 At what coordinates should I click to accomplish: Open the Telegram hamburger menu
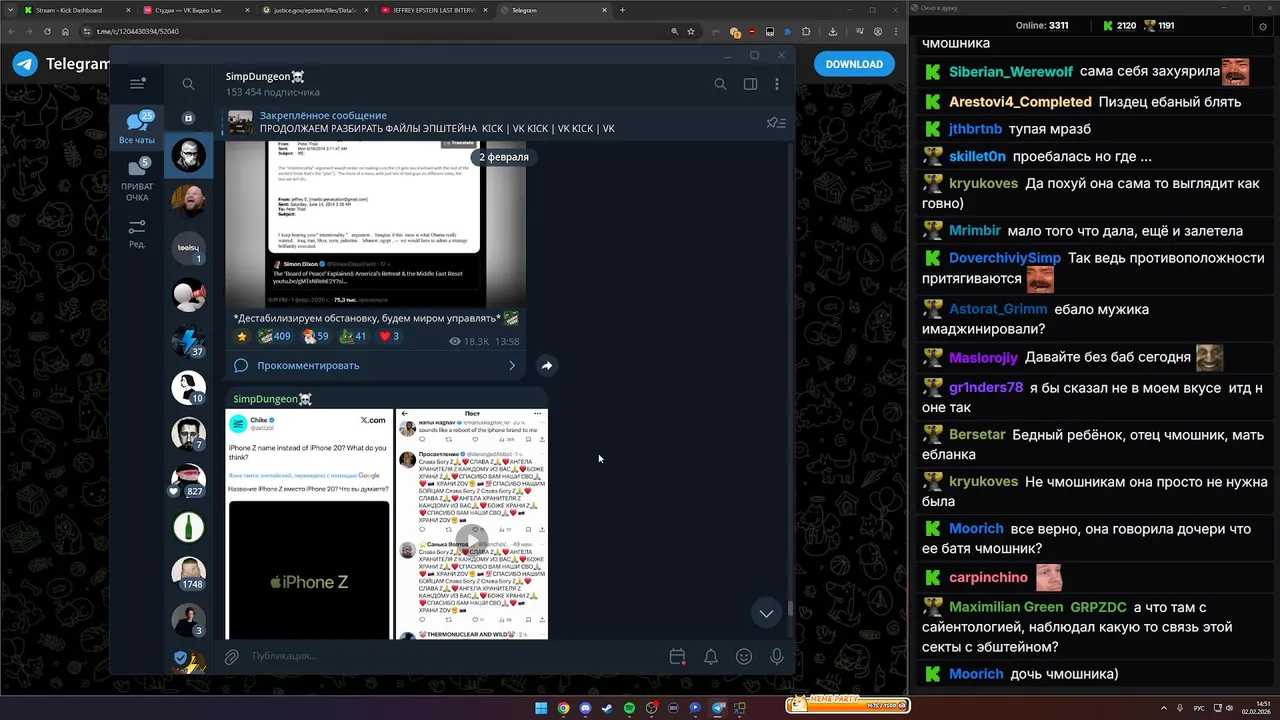pyautogui.click(x=138, y=84)
